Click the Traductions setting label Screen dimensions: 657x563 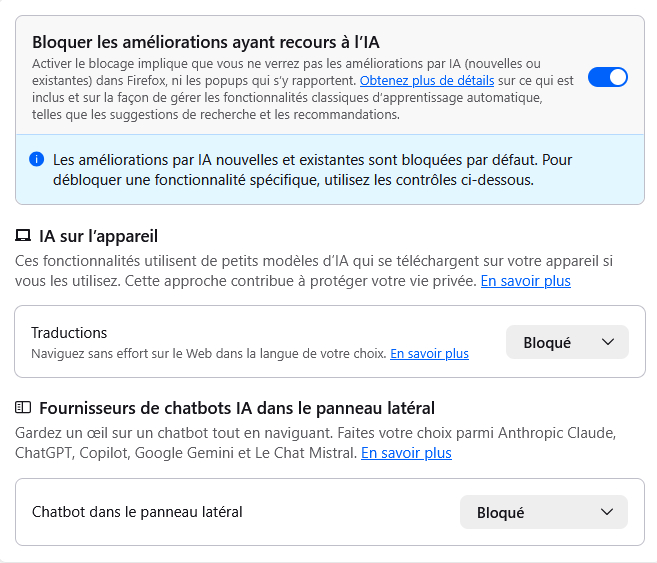pyautogui.click(x=69, y=332)
